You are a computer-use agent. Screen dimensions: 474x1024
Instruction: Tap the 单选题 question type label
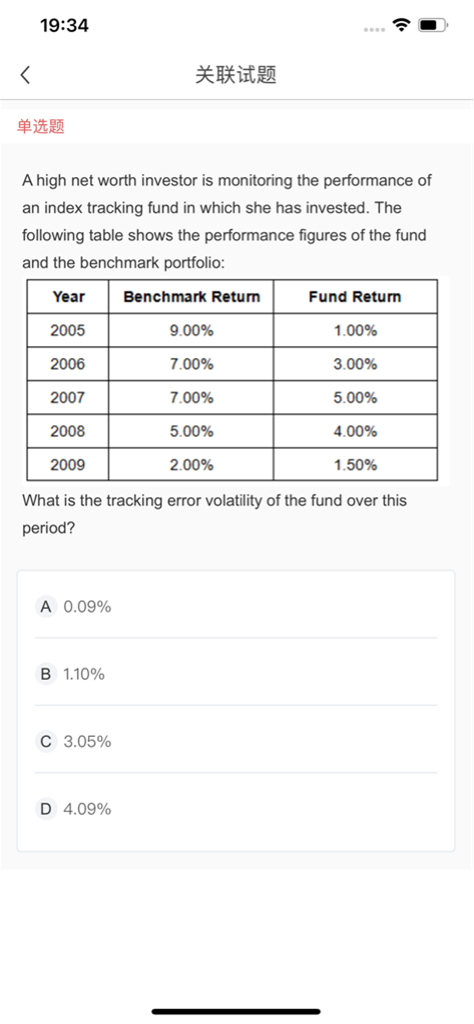click(40, 127)
